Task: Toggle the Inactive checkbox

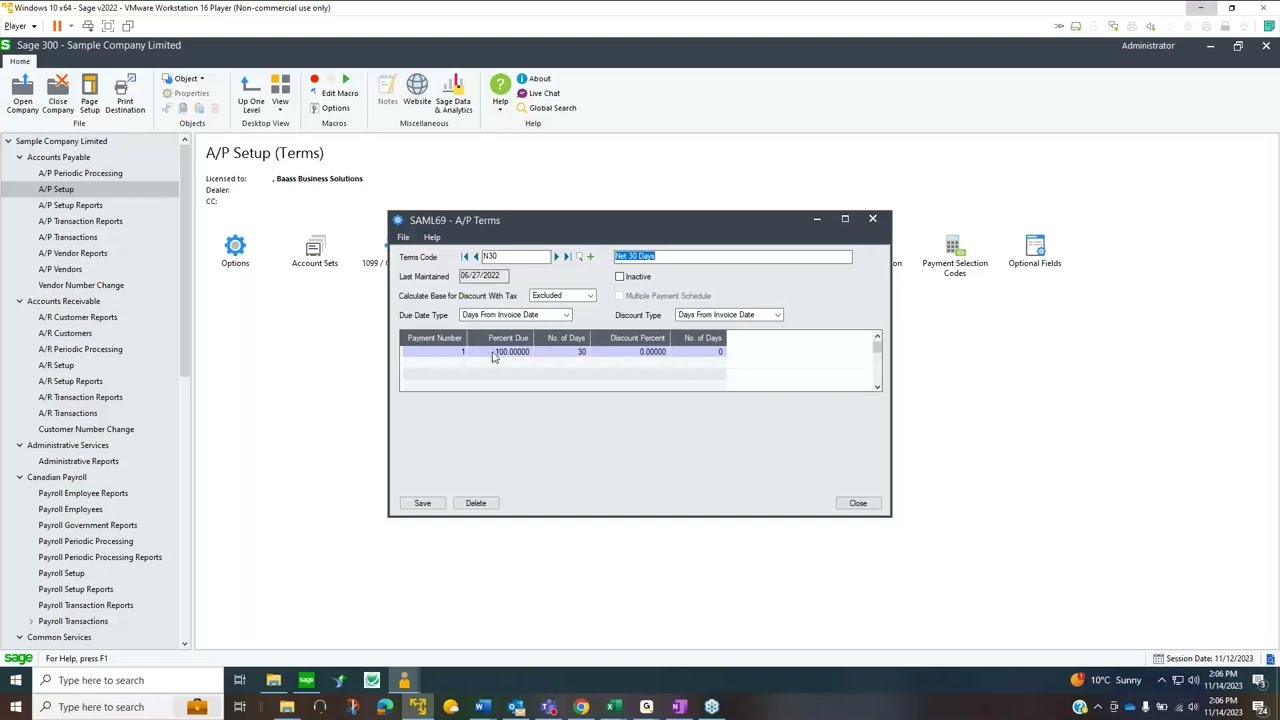Action: (619, 277)
